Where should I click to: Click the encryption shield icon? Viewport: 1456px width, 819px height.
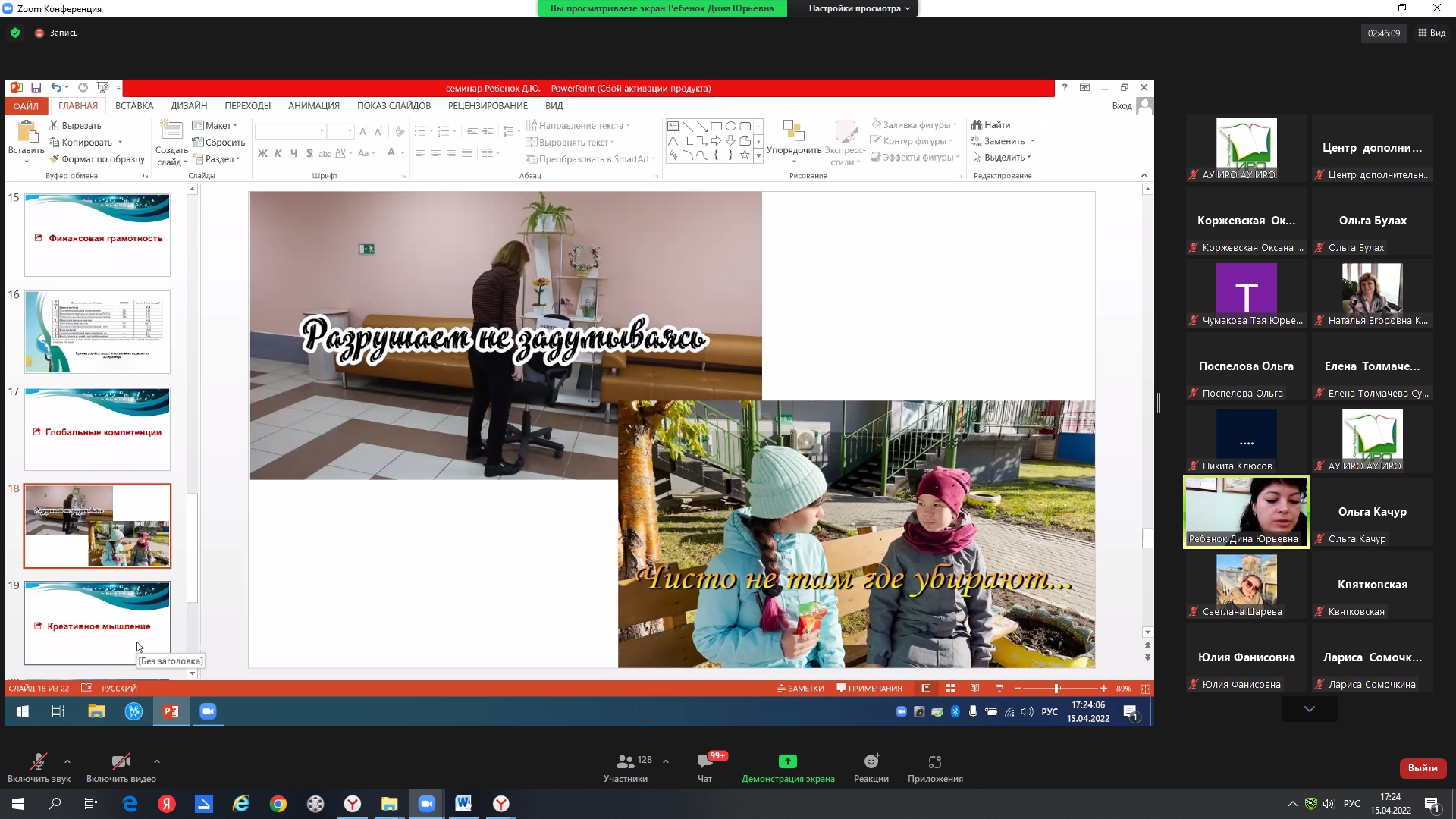point(15,33)
